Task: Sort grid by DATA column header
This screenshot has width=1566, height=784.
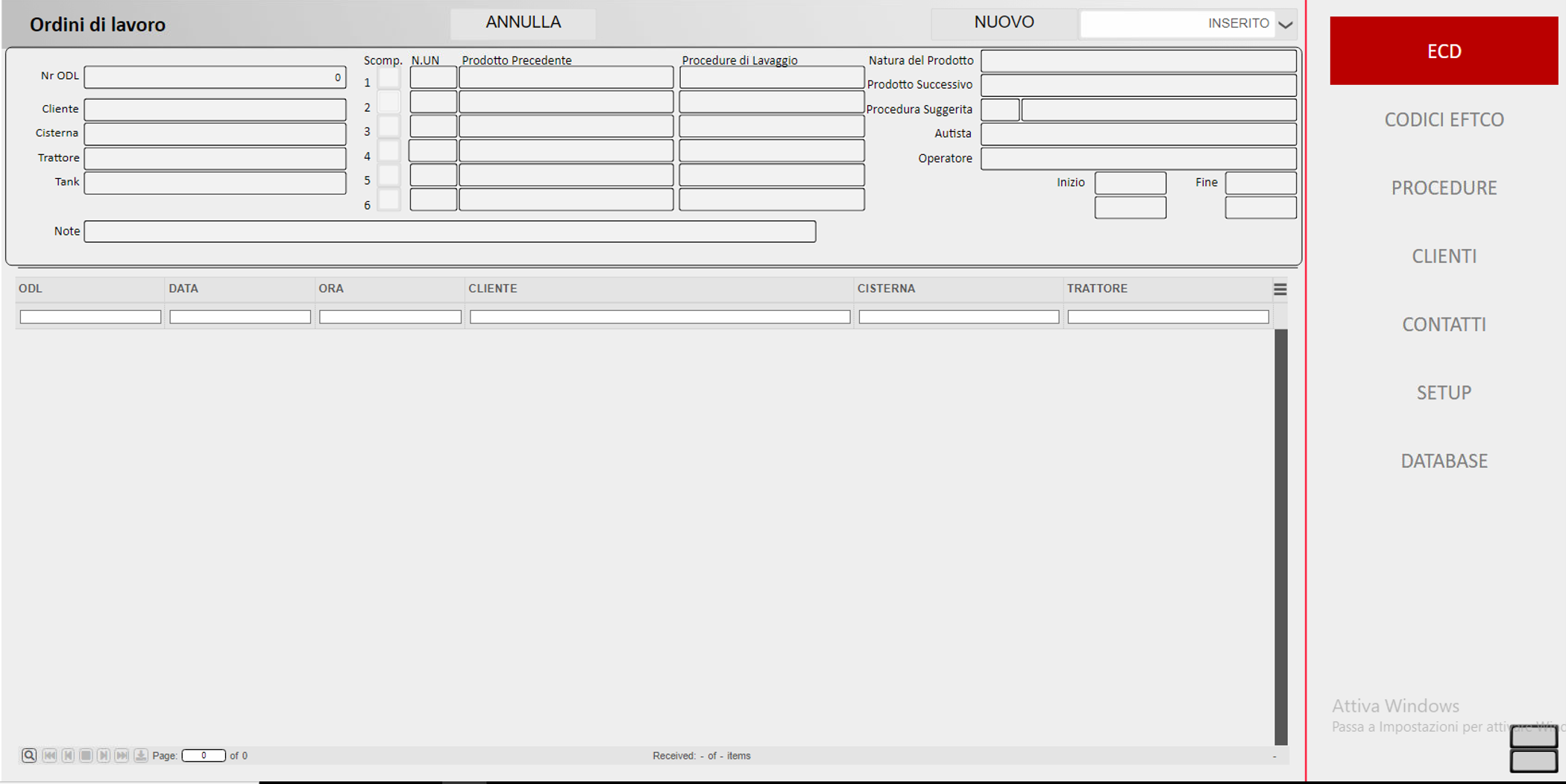Action: point(239,288)
